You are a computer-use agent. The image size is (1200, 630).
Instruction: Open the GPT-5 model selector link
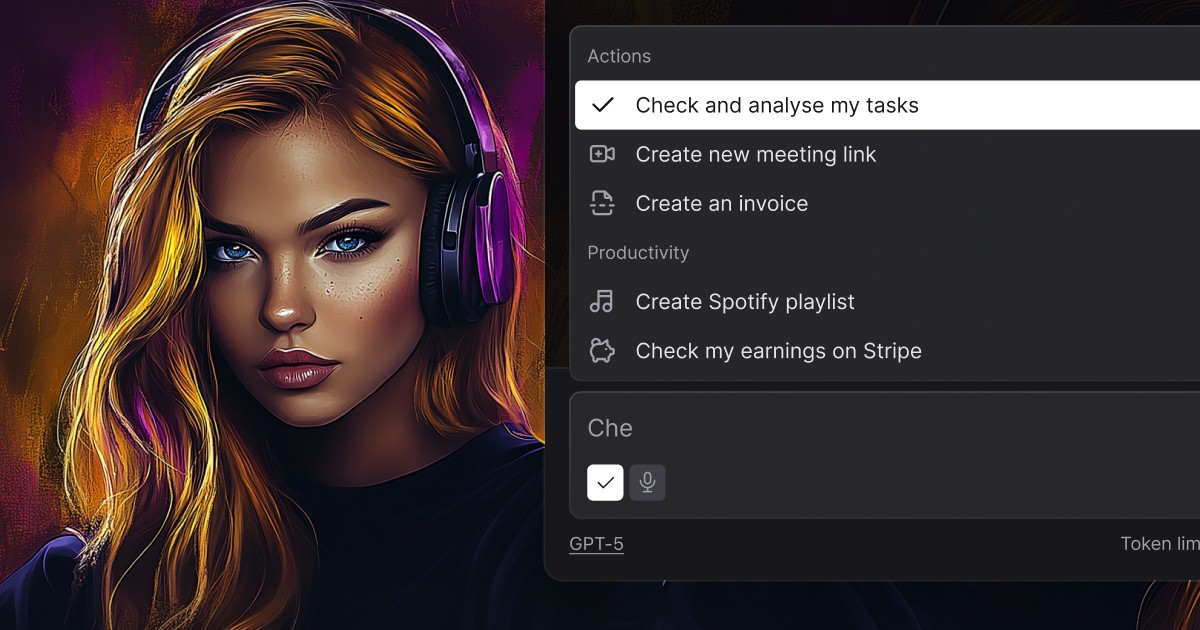tap(596, 543)
